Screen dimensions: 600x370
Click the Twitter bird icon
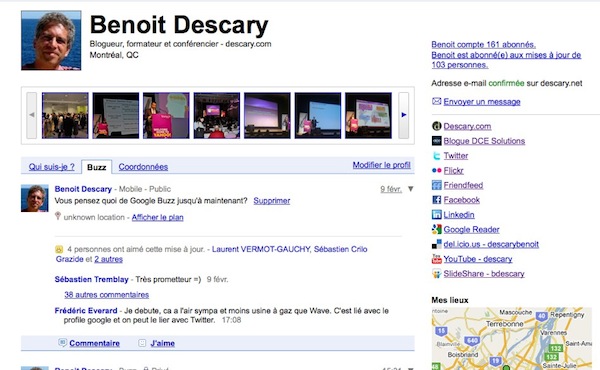[437, 156]
